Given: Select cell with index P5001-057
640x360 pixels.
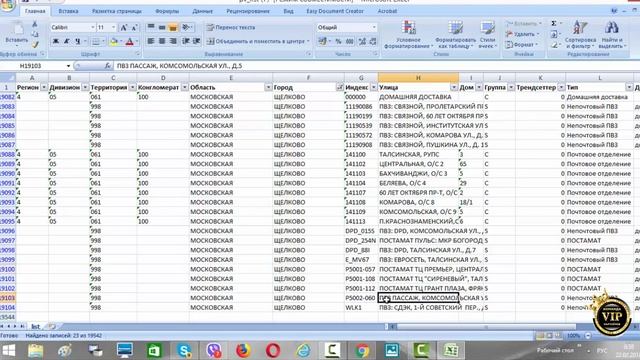Looking at the screenshot, I should pyautogui.click(x=361, y=269).
